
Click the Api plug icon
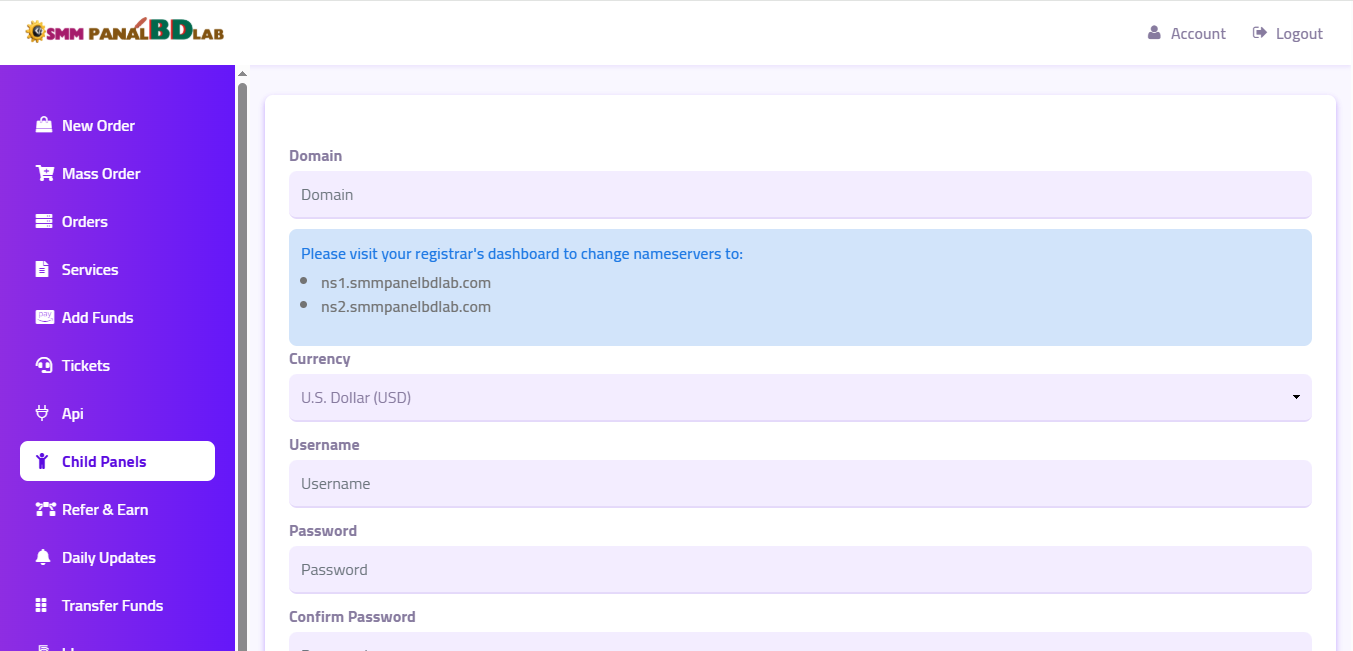click(42, 413)
